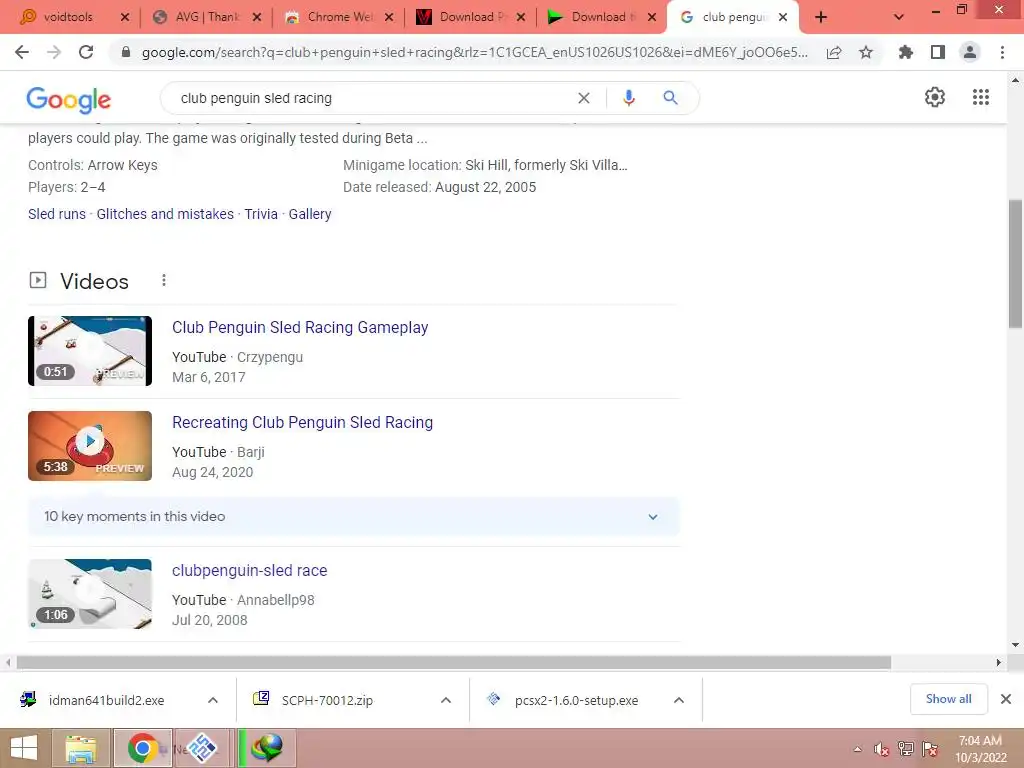
Task: Open the Glitches and mistakes link
Action: pos(165,214)
